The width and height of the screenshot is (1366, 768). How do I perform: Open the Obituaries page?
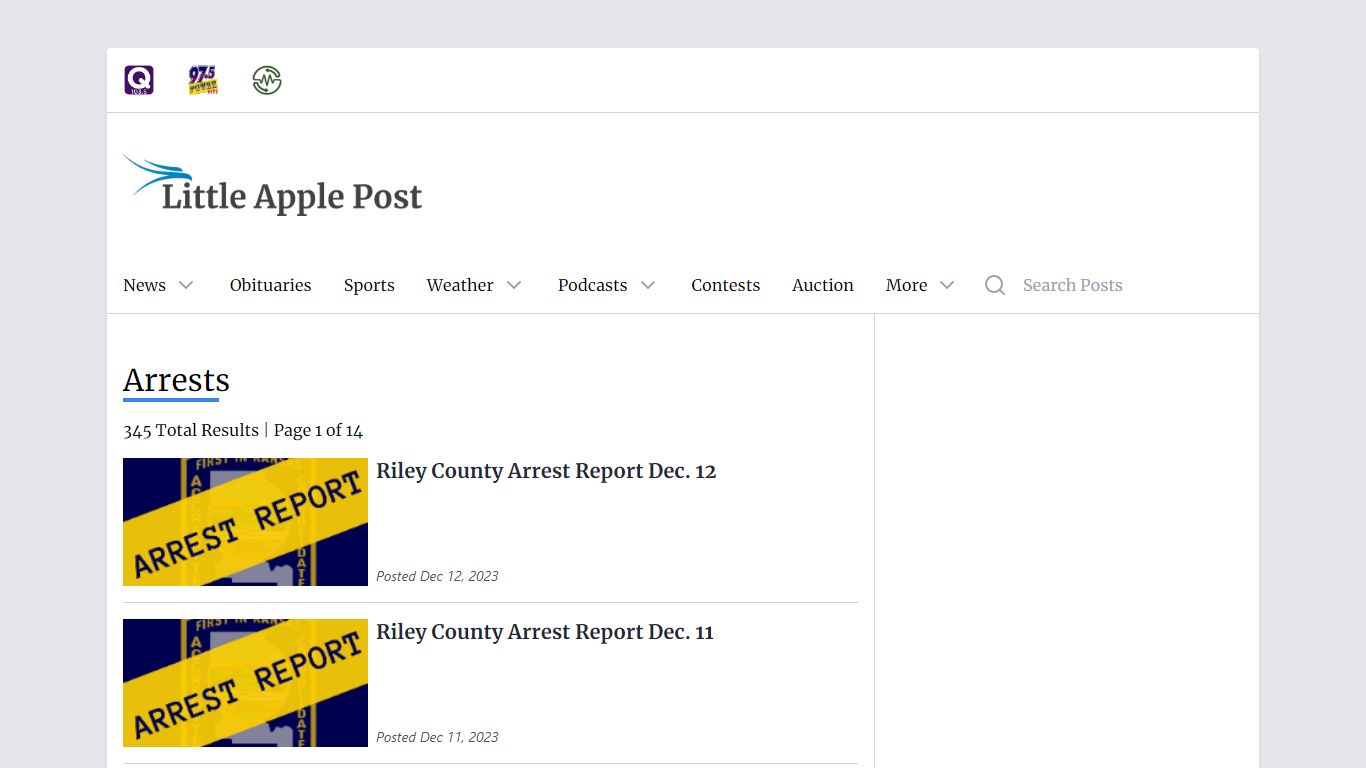271,285
